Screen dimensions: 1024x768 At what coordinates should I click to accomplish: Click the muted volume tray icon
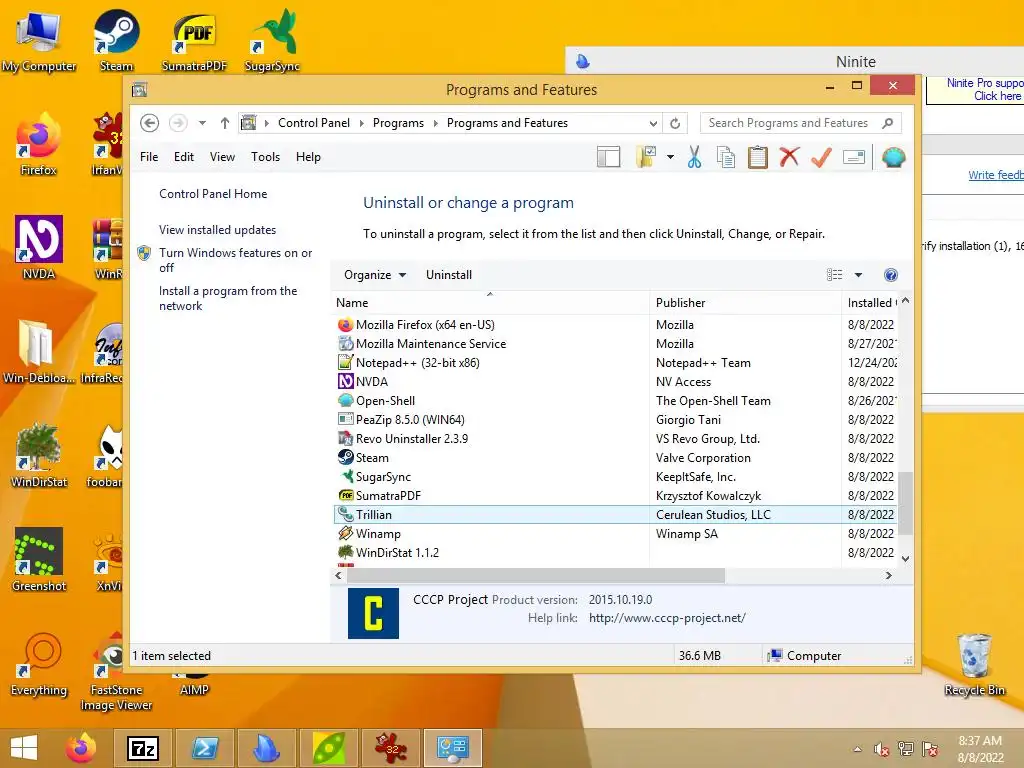click(882, 749)
